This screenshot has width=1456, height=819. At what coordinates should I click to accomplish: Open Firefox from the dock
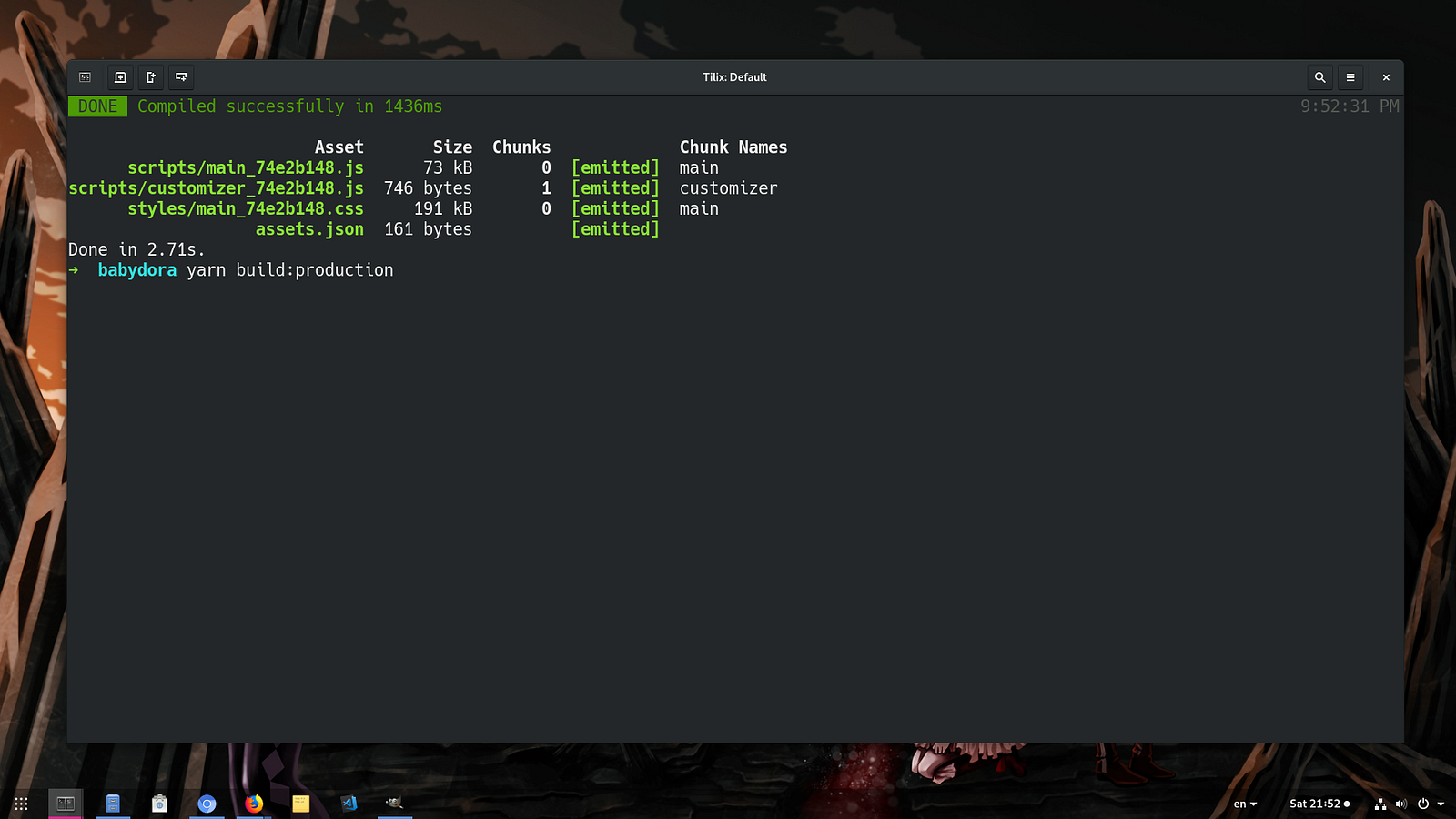pyautogui.click(x=254, y=804)
